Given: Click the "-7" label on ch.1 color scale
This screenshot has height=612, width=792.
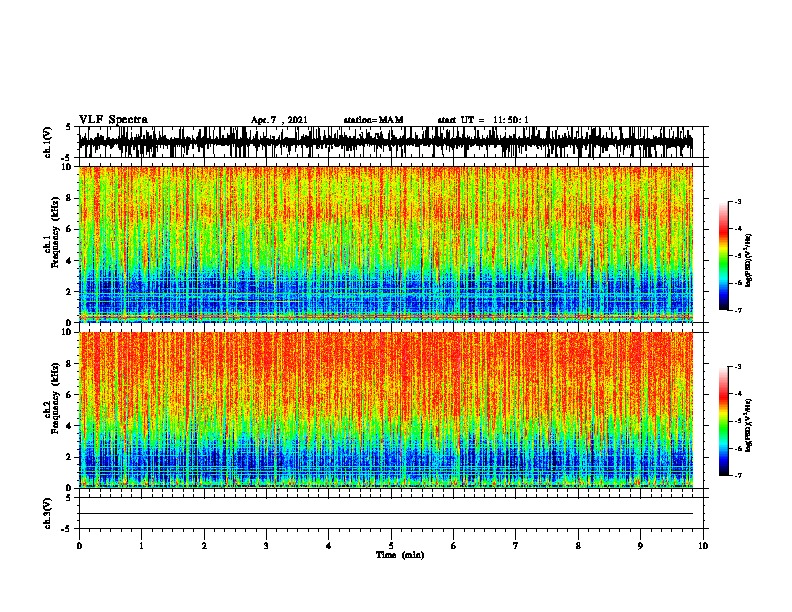Looking at the screenshot, I should (x=737, y=310).
